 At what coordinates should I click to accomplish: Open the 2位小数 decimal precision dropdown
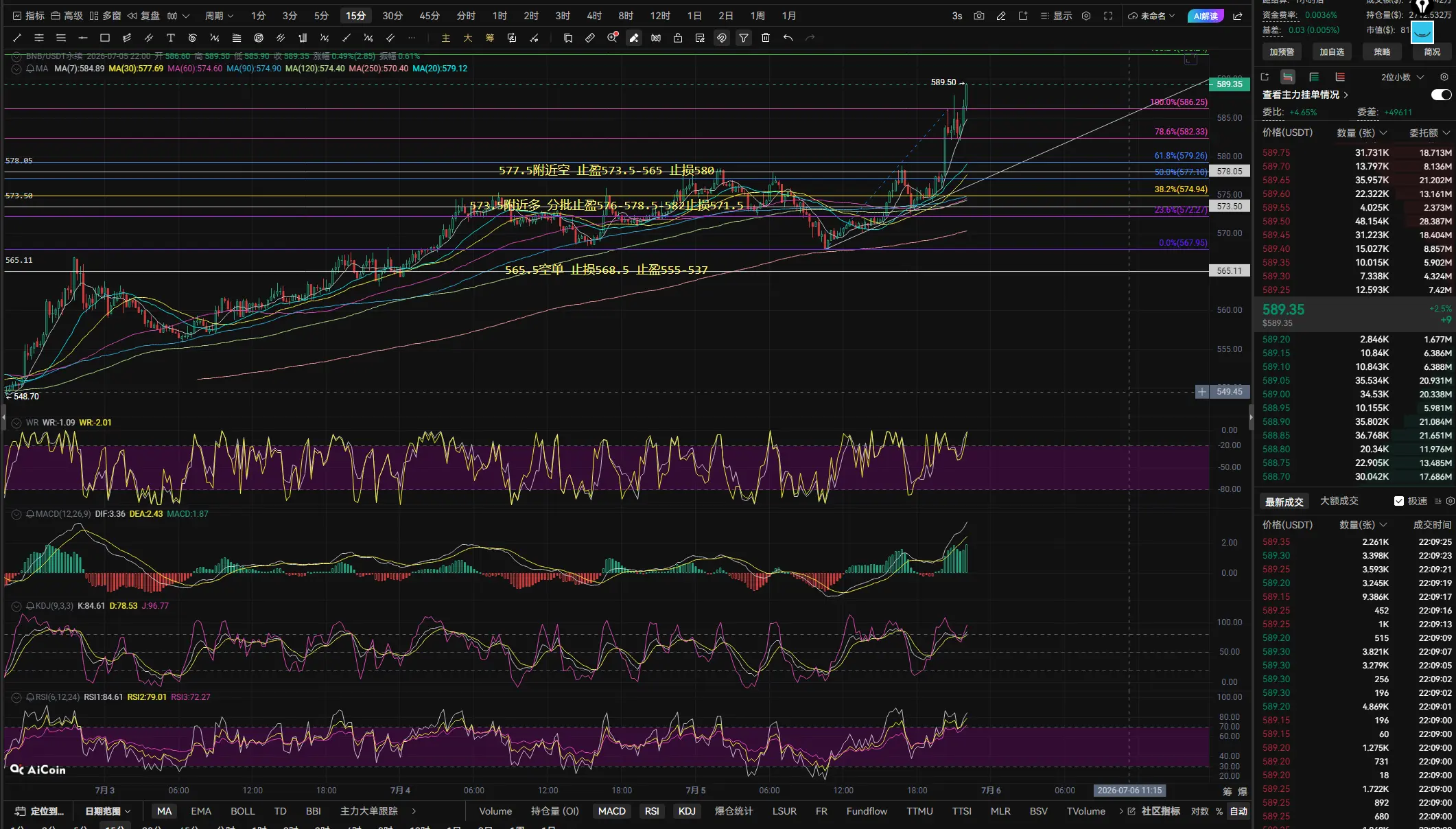tap(1402, 77)
